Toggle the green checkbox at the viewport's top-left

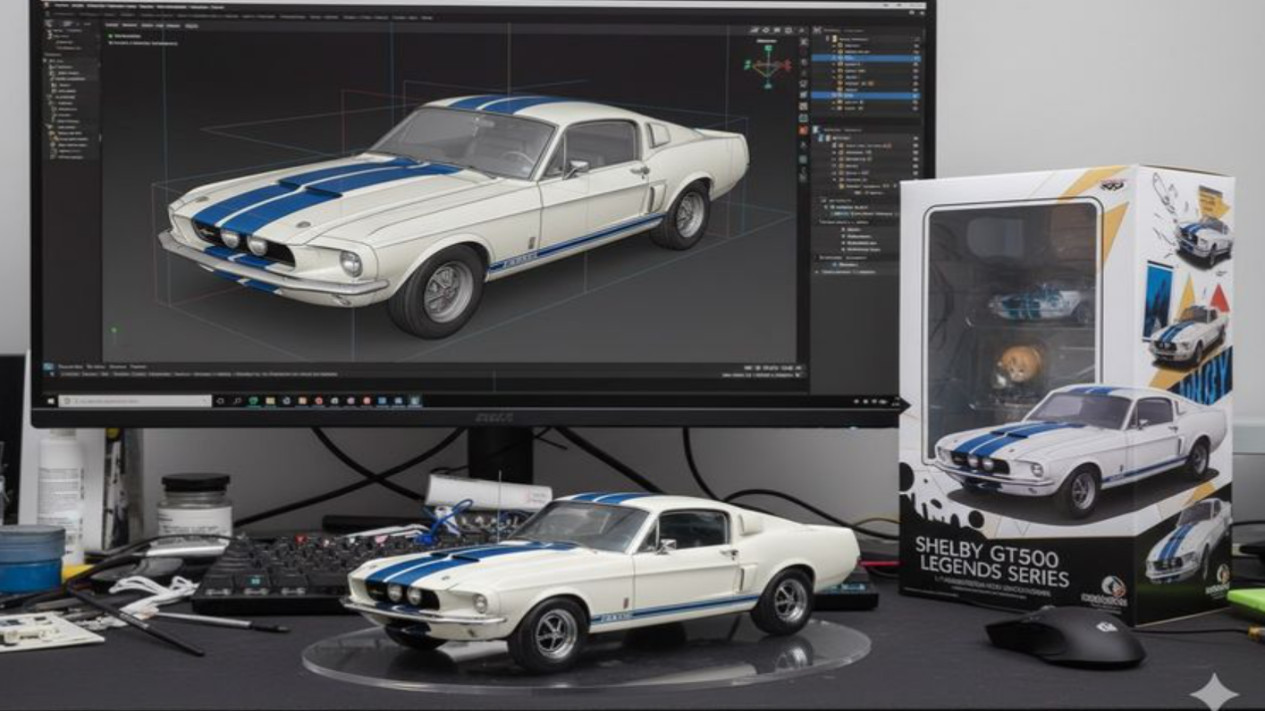[x=110, y=36]
